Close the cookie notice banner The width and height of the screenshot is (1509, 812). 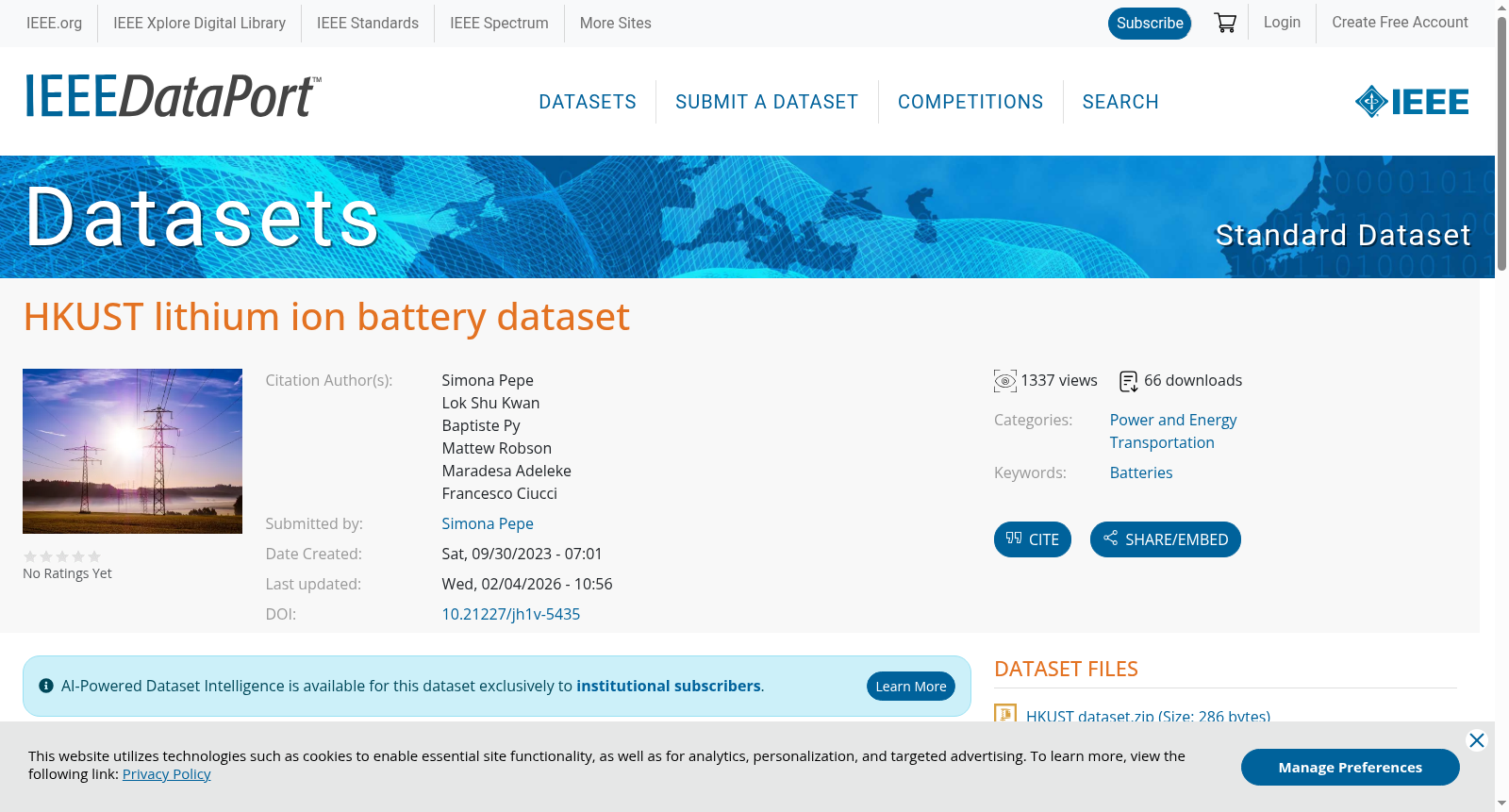point(1477,740)
